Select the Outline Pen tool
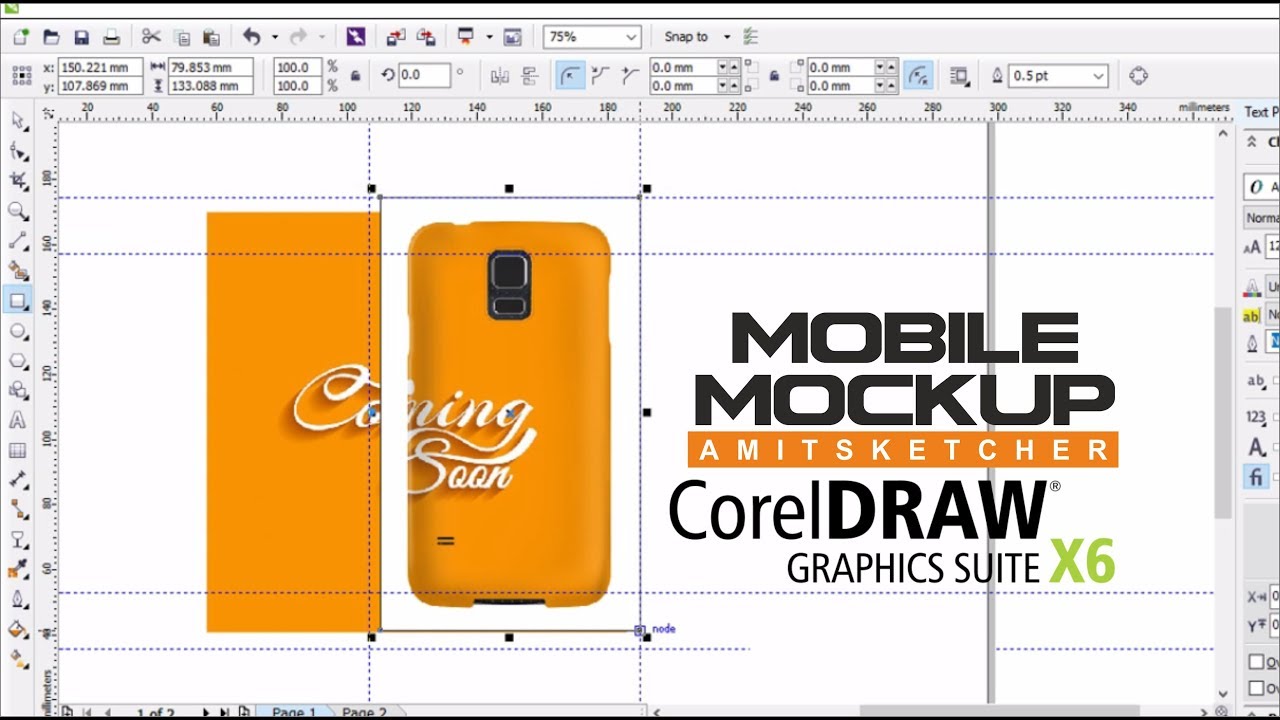 tap(18, 600)
